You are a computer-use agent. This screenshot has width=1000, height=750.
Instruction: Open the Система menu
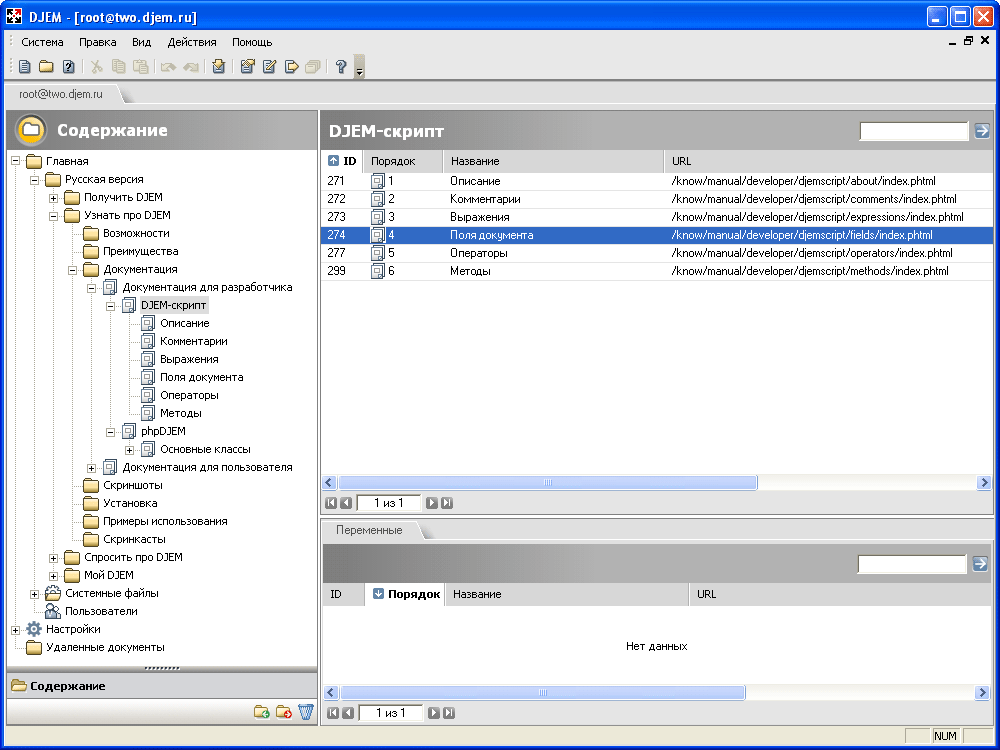(x=42, y=42)
